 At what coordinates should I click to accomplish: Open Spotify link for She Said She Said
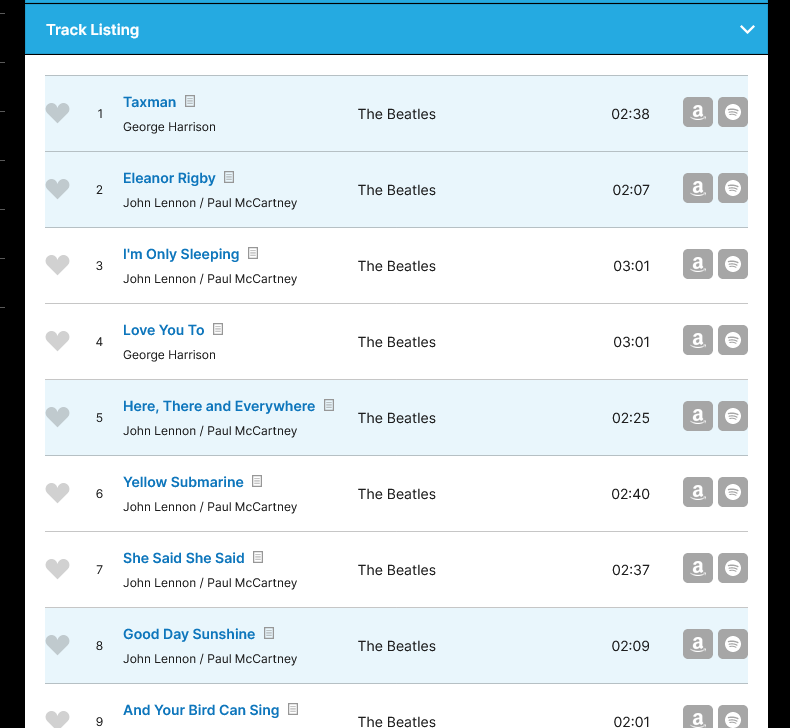pyautogui.click(x=733, y=569)
